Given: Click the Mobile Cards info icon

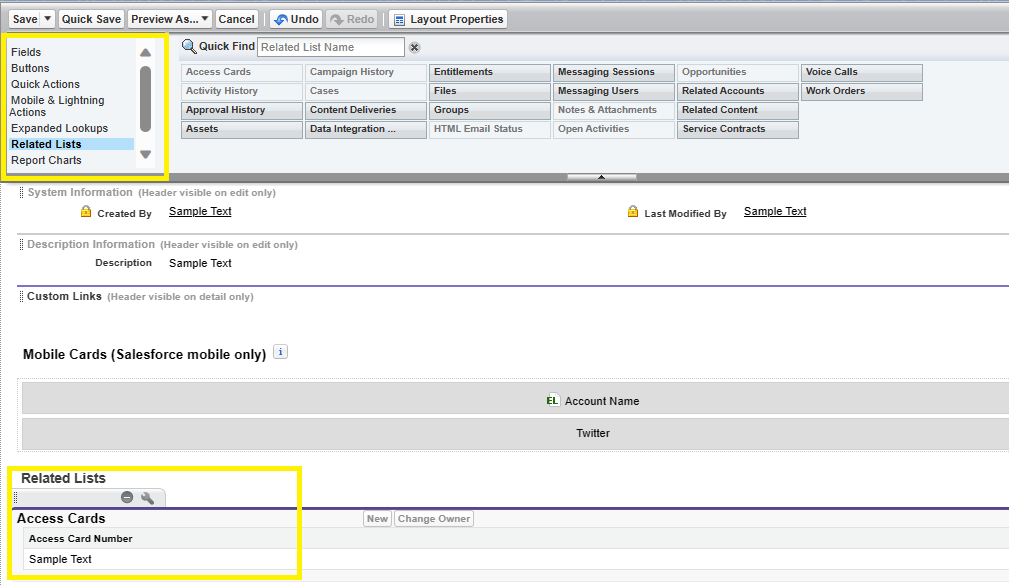Looking at the screenshot, I should (x=281, y=352).
